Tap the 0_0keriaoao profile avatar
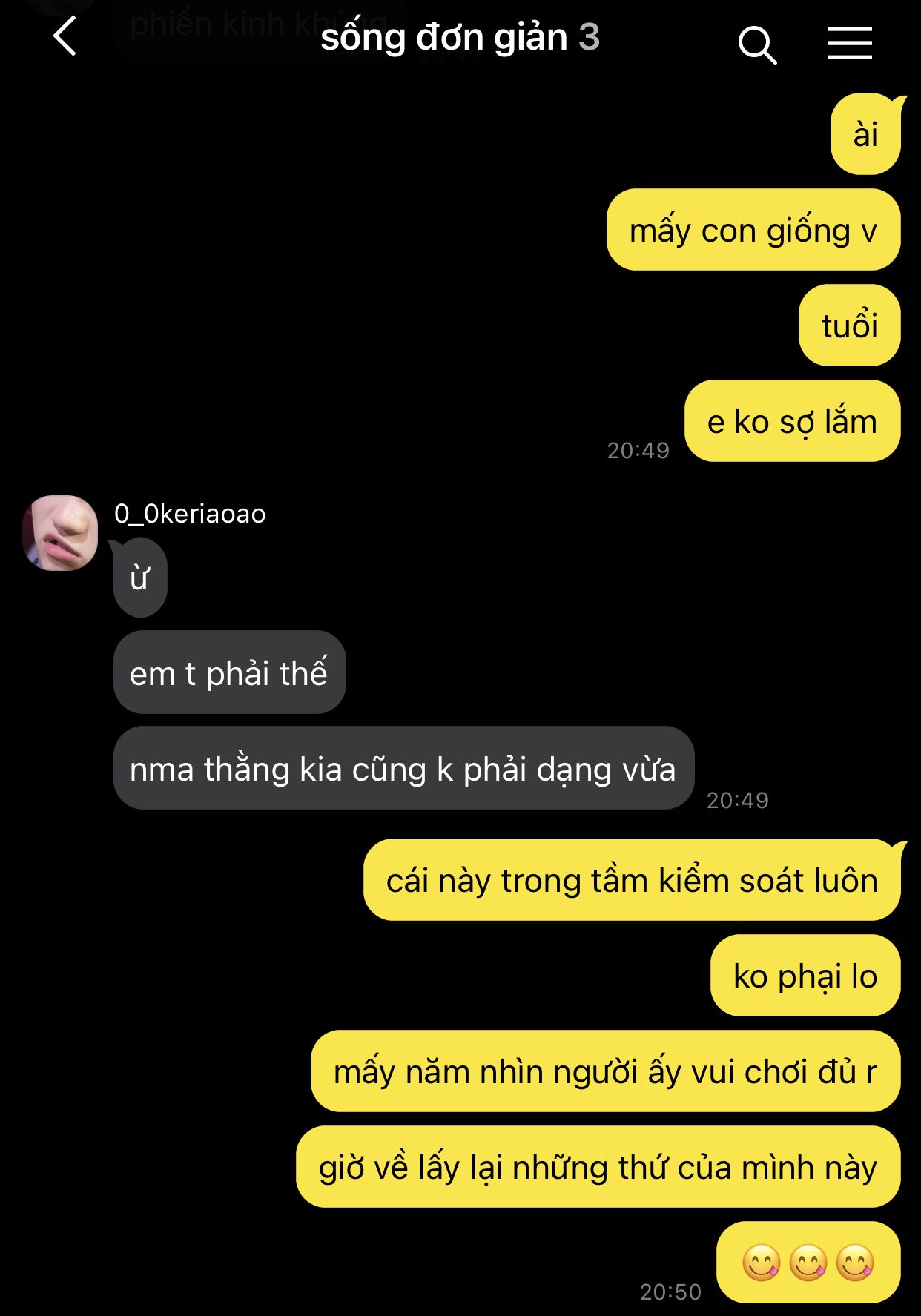This screenshot has width=921, height=1316. coord(60,532)
